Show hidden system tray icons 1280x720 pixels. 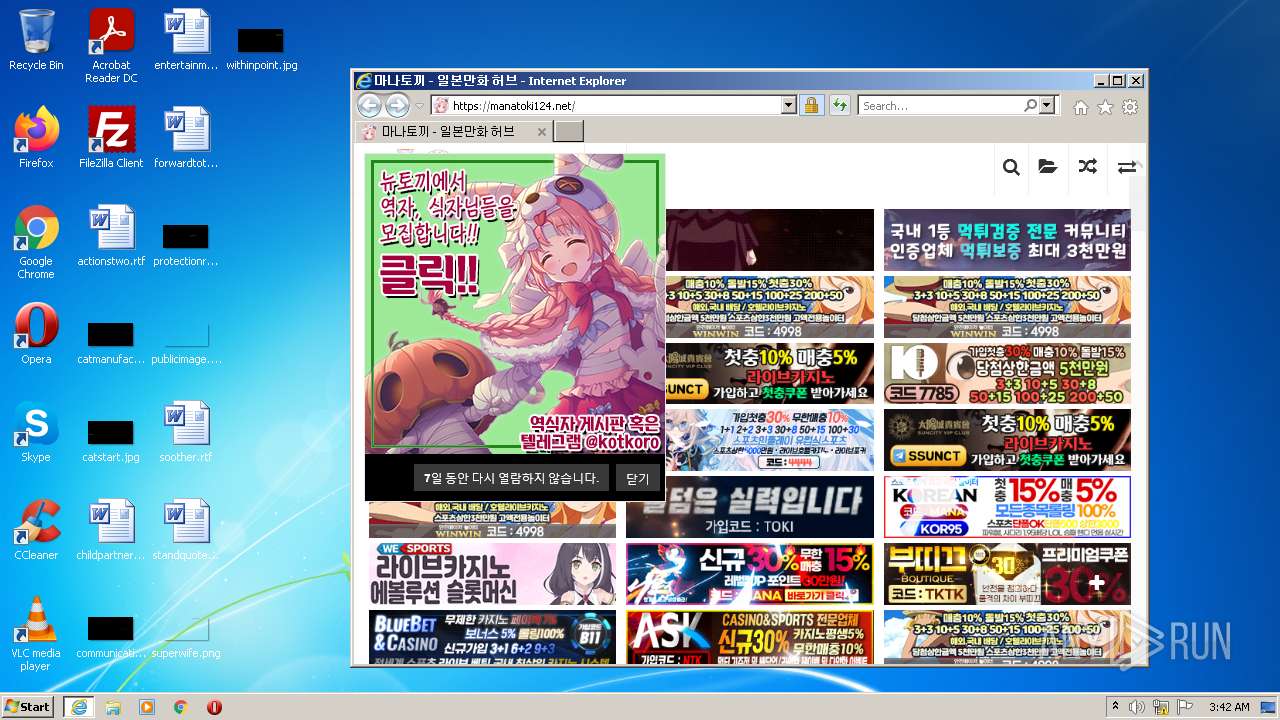click(1116, 707)
